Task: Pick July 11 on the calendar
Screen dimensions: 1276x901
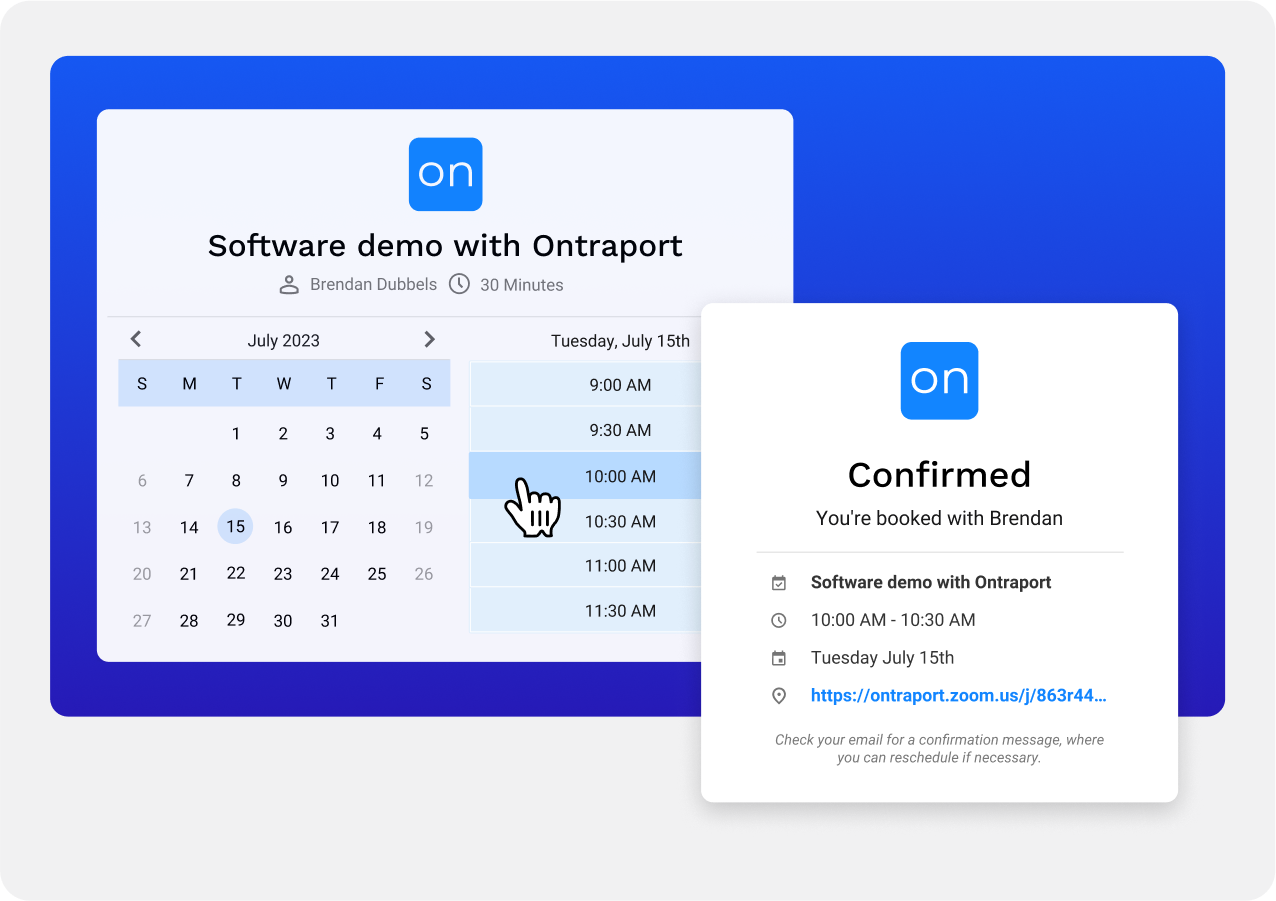Action: pyautogui.click(x=377, y=480)
